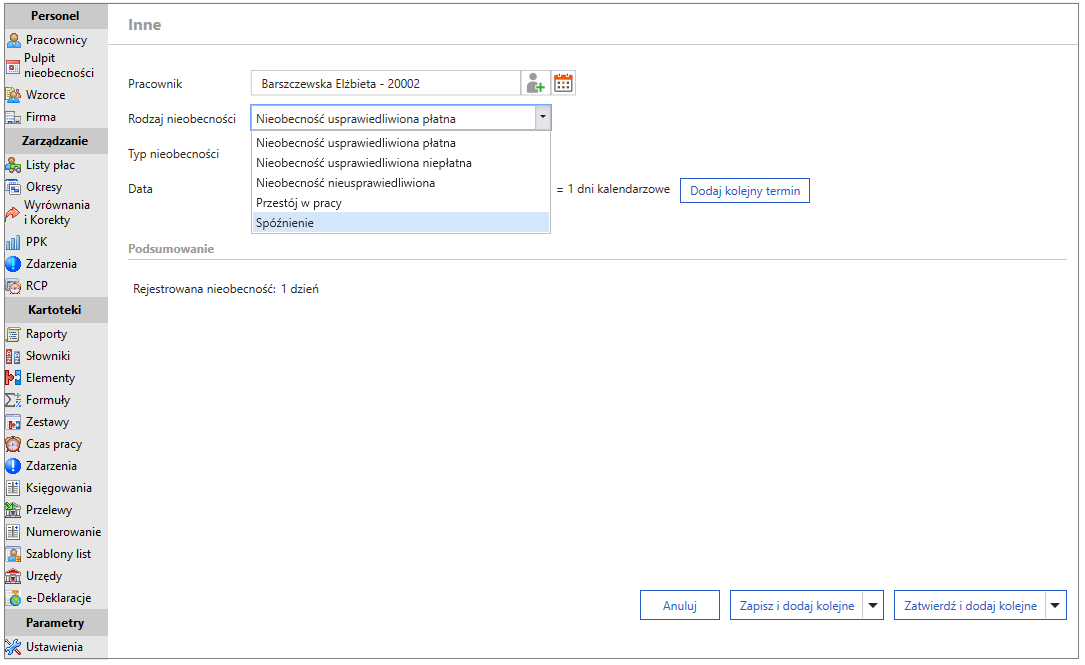Screen dimensions: 1085x665
Task: Expand the Zatwierdź i dodaj kolejne arrow
Action: pos(1055,605)
